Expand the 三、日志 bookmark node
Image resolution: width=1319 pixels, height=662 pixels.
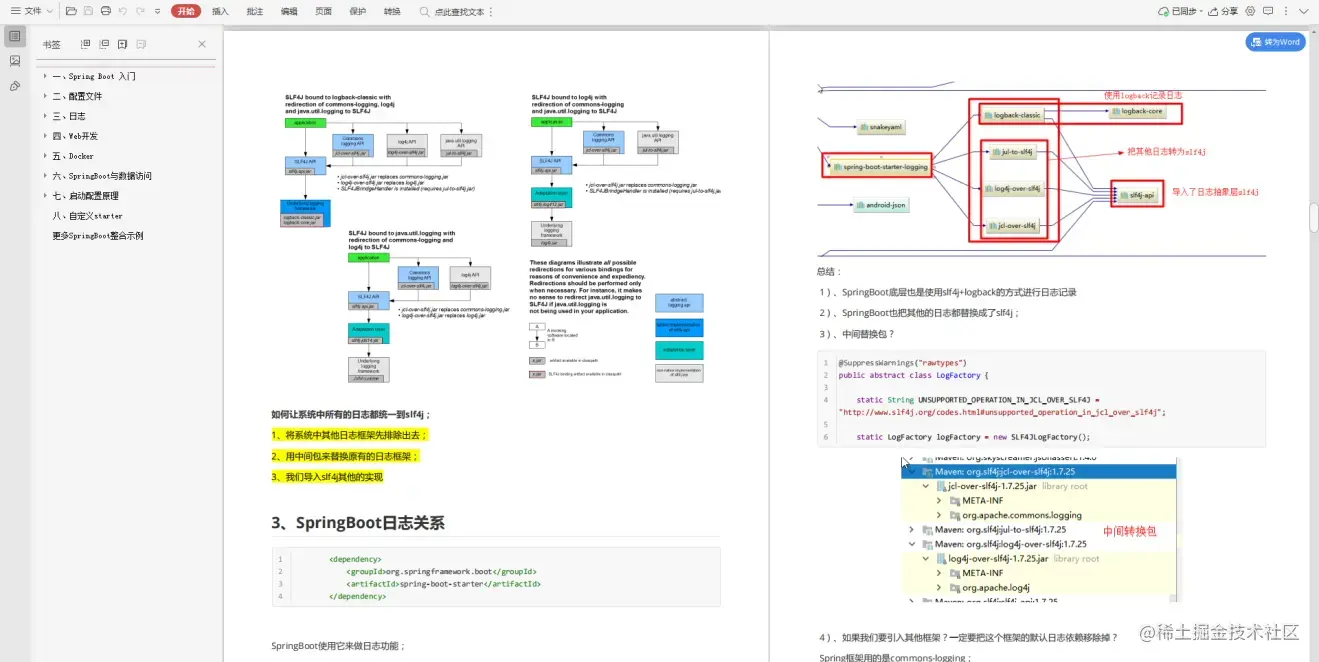tap(45, 116)
